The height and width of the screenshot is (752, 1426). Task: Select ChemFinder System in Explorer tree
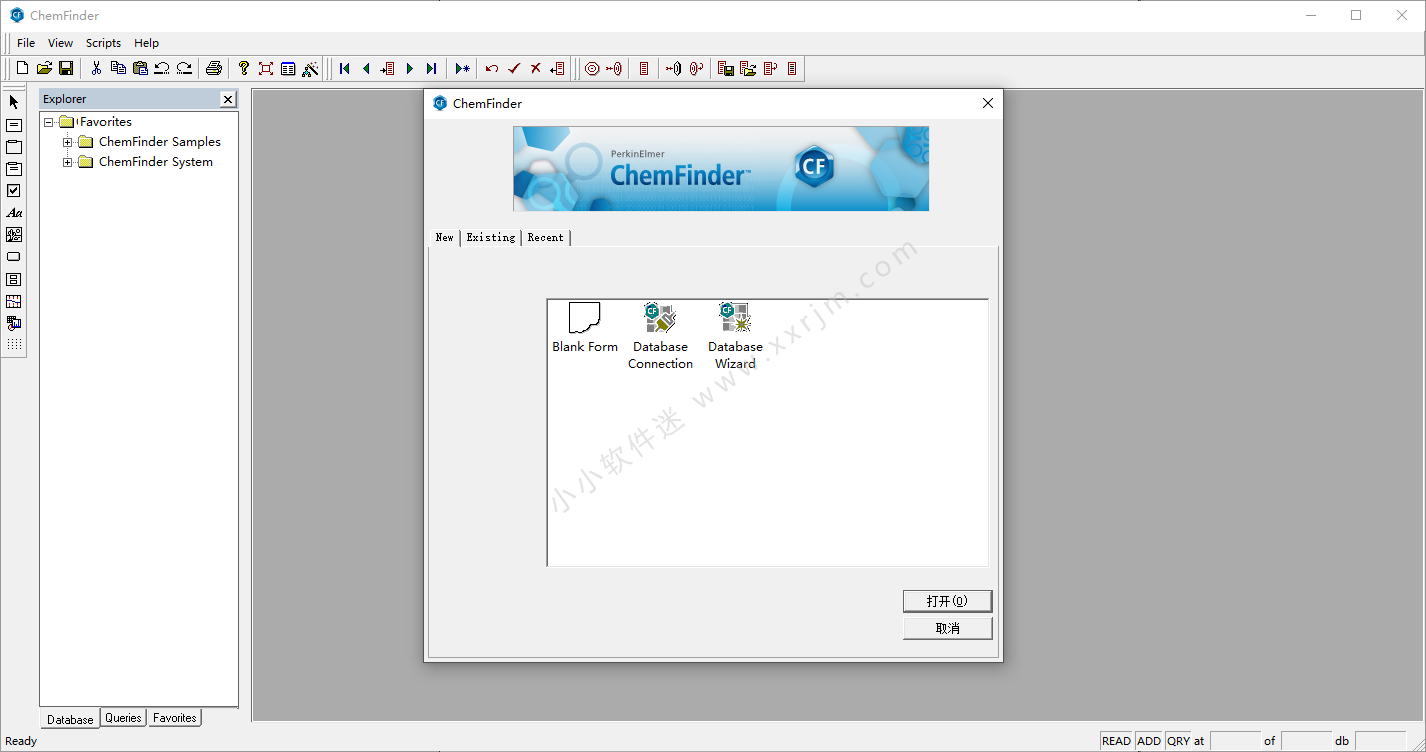click(x=156, y=162)
